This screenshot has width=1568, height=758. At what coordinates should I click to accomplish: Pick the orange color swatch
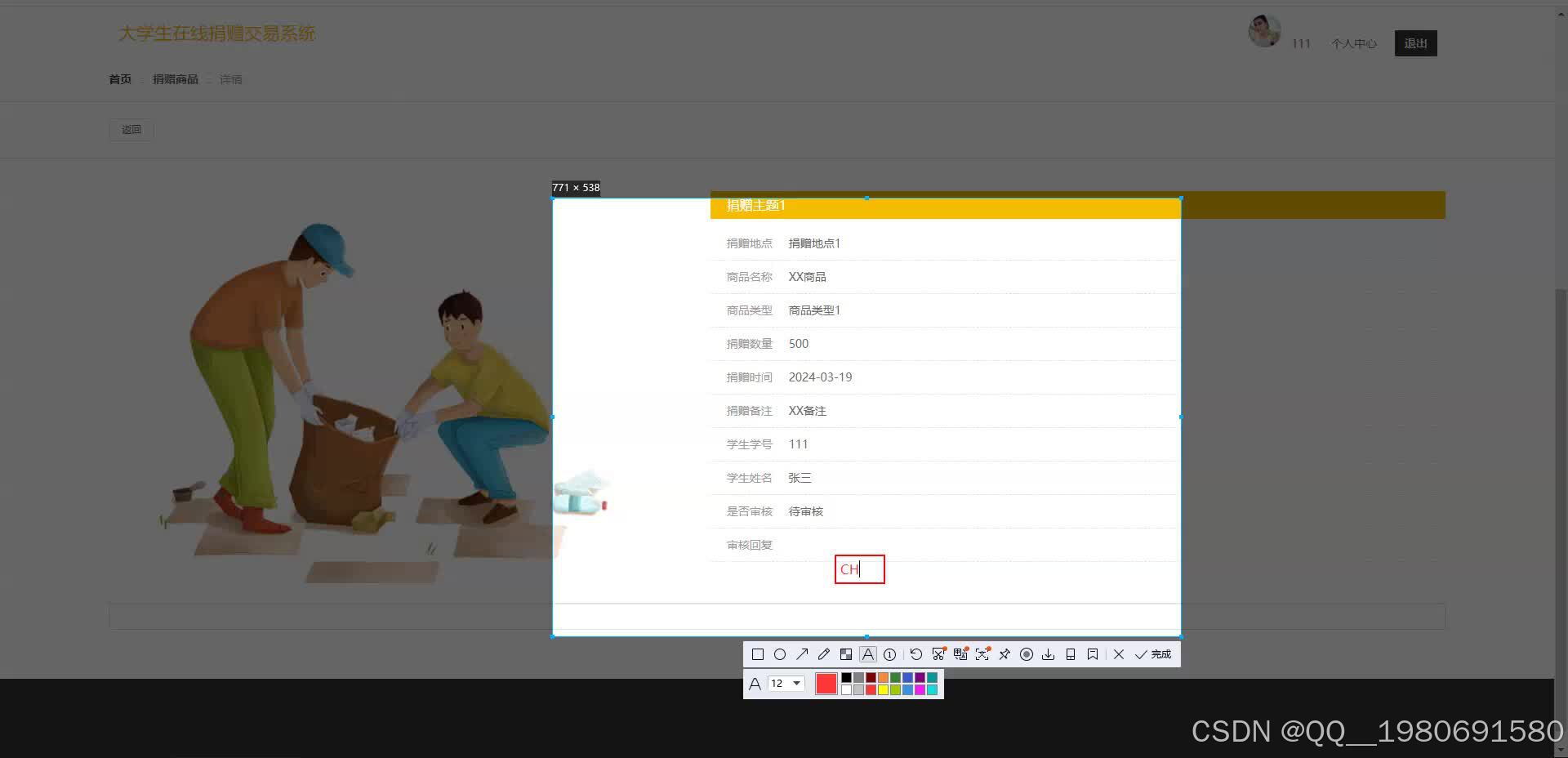tap(883, 678)
